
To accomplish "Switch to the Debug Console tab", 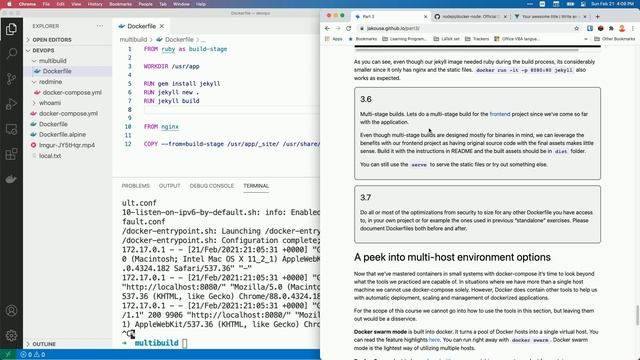I will (x=211, y=186).
